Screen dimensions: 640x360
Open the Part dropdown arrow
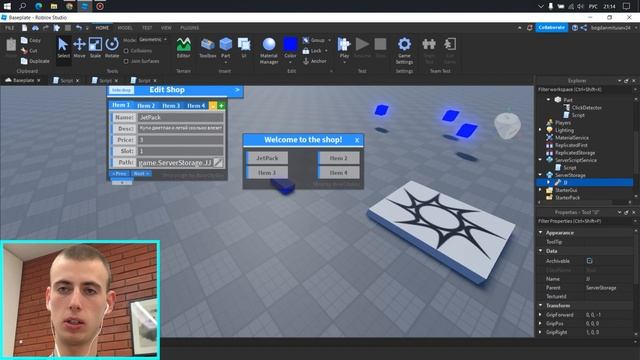click(x=225, y=62)
